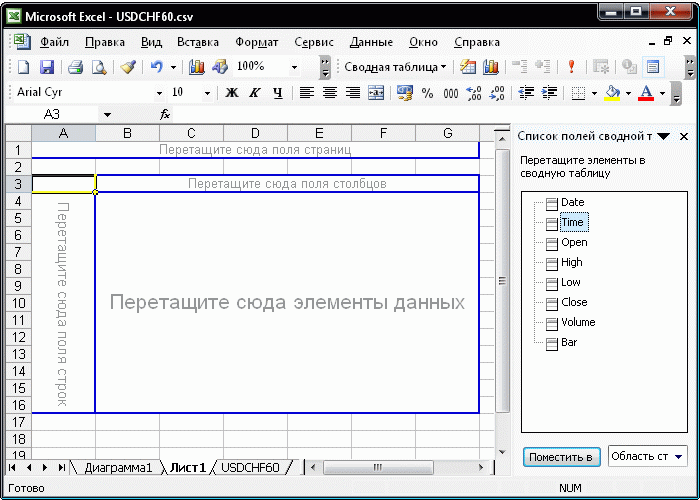Switch to the Диаграмма1 sheet tab
The width and height of the screenshot is (700, 500).
coord(118,467)
